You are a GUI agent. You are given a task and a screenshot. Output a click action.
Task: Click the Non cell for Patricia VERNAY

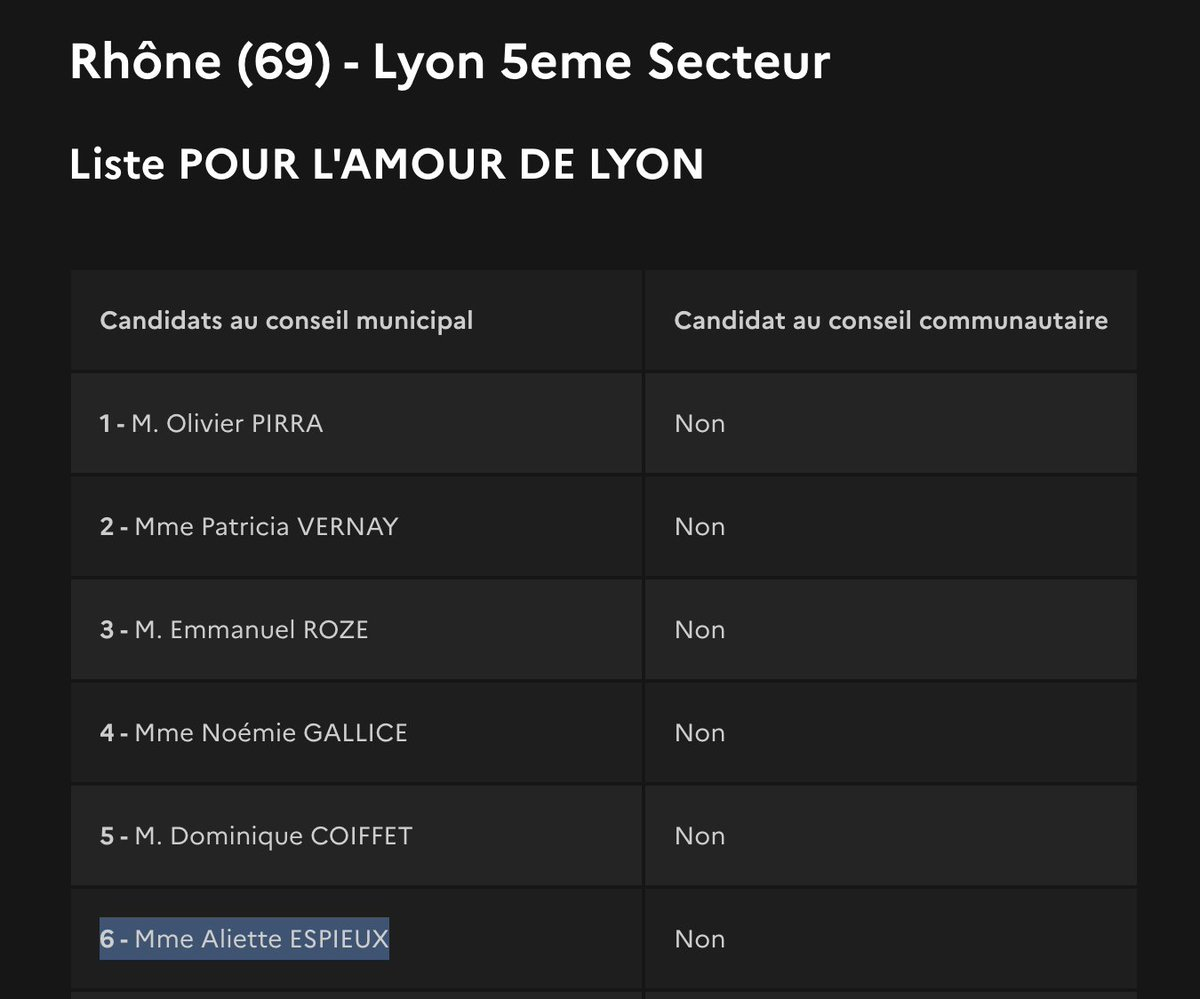tap(699, 527)
